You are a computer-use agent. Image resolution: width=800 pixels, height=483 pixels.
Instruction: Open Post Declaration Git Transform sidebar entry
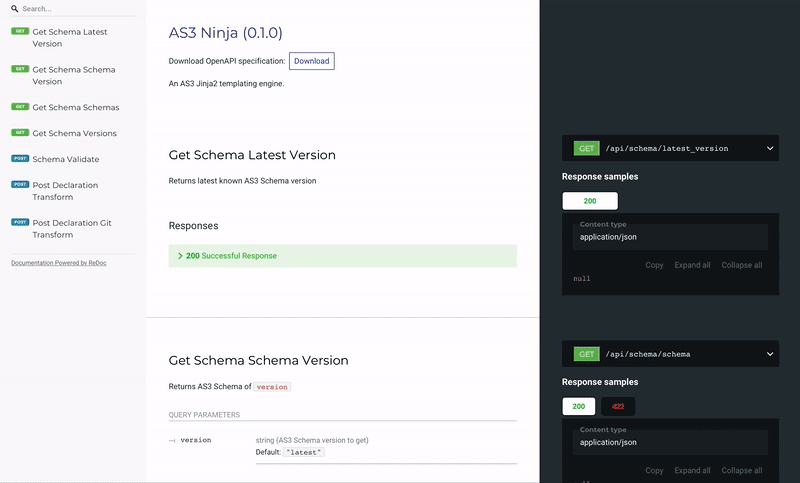[73, 228]
